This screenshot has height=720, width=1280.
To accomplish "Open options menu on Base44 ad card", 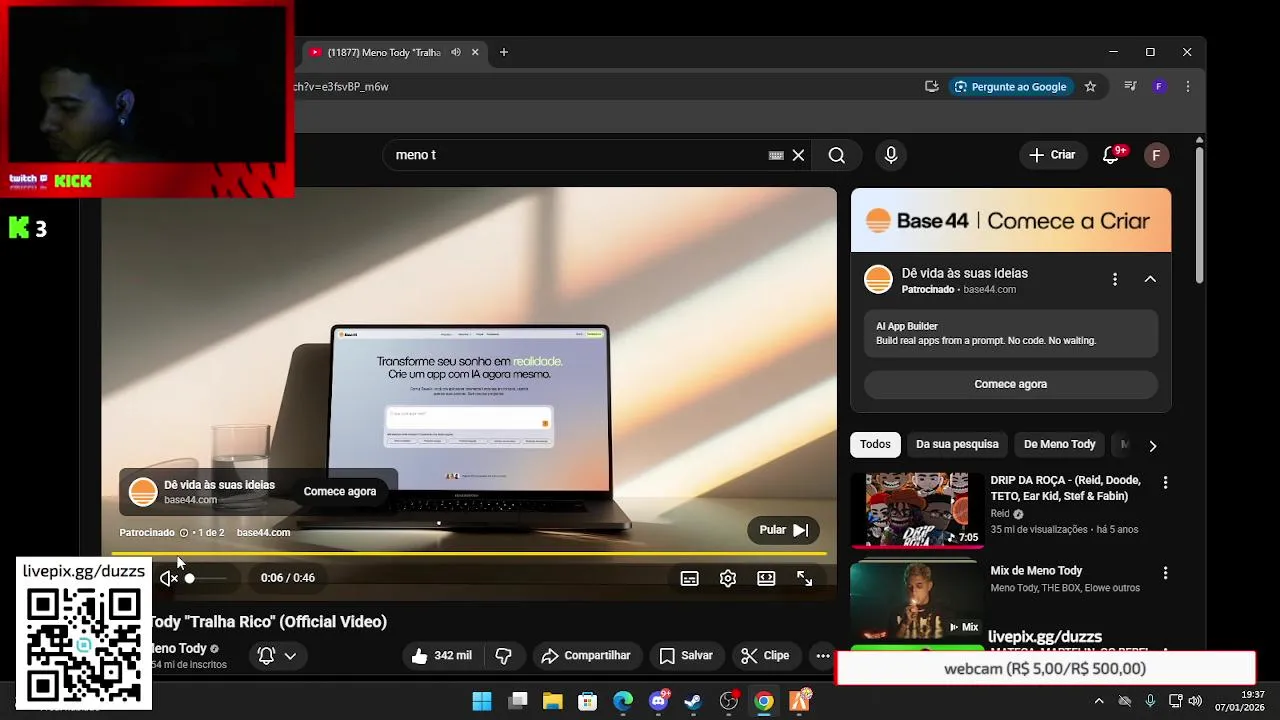I will [x=1115, y=280].
